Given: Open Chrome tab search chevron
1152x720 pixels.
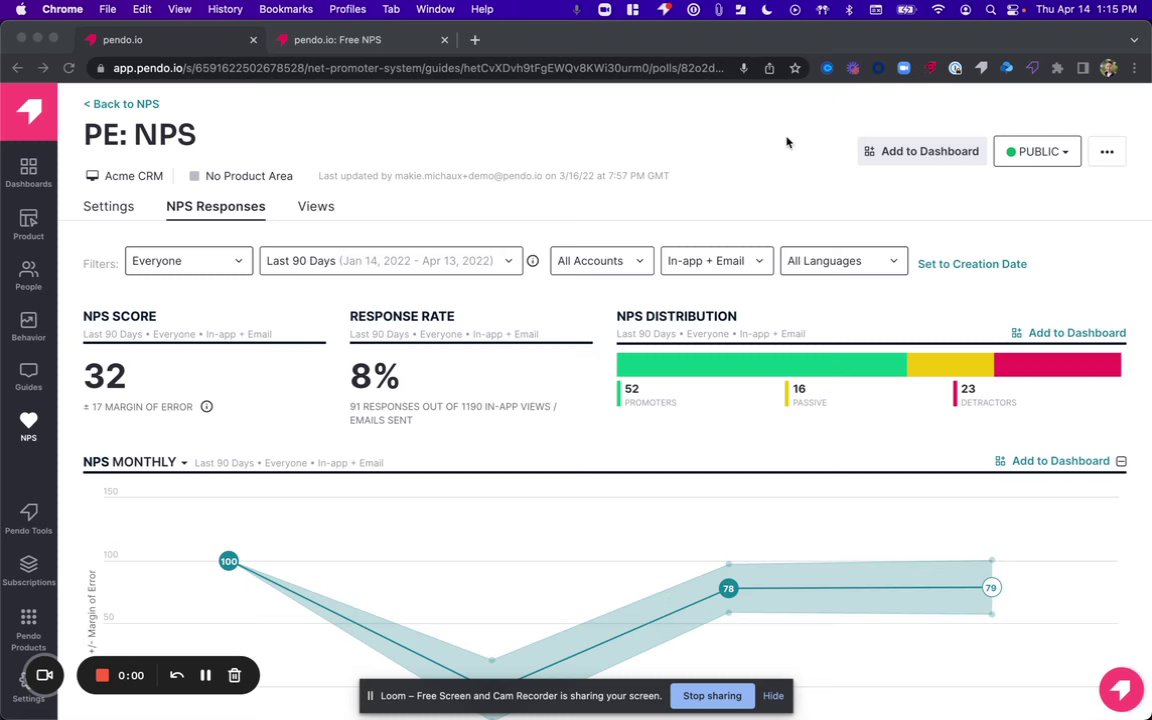Looking at the screenshot, I should [x=1134, y=40].
